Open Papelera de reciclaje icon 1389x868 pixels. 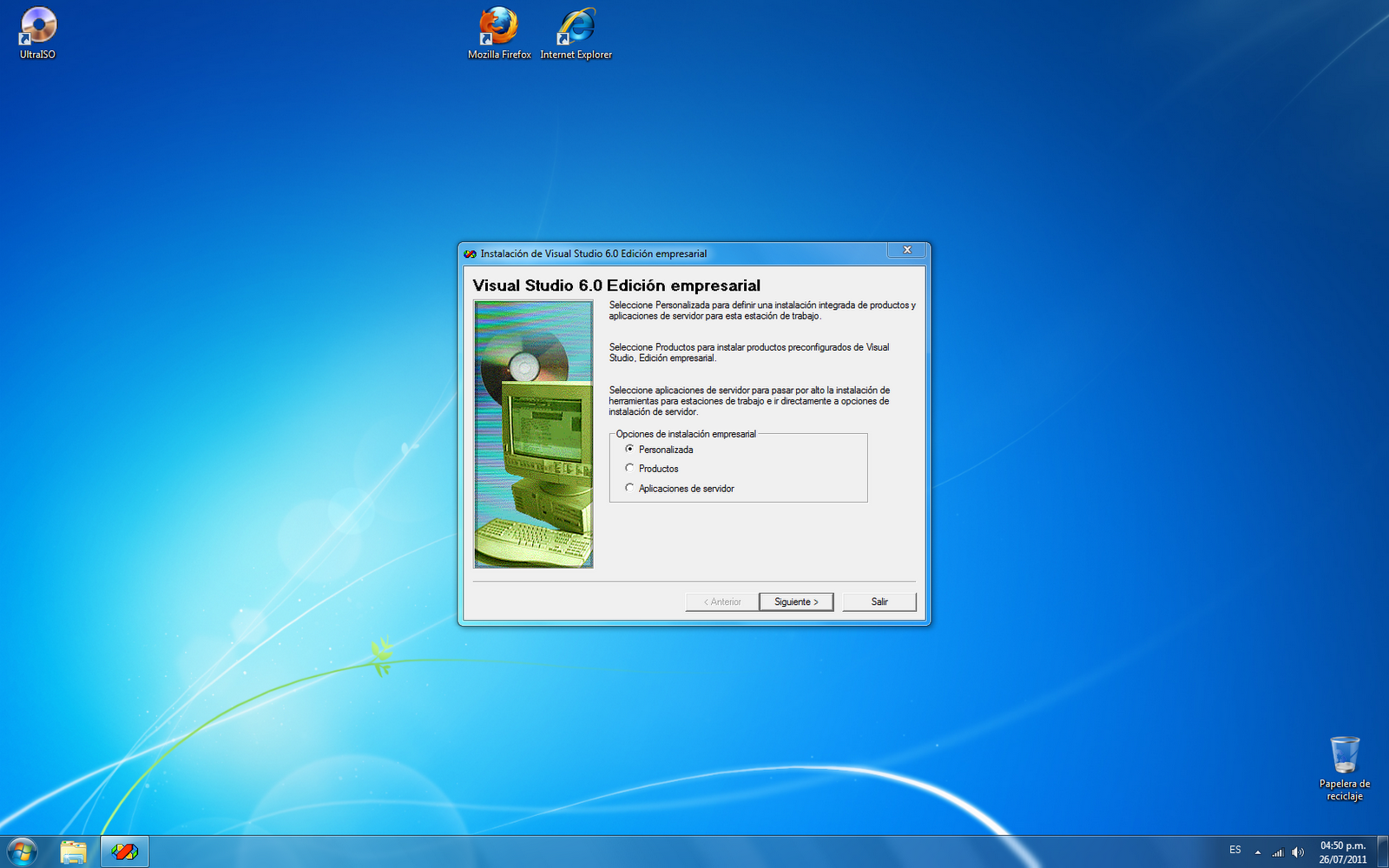[x=1345, y=768]
